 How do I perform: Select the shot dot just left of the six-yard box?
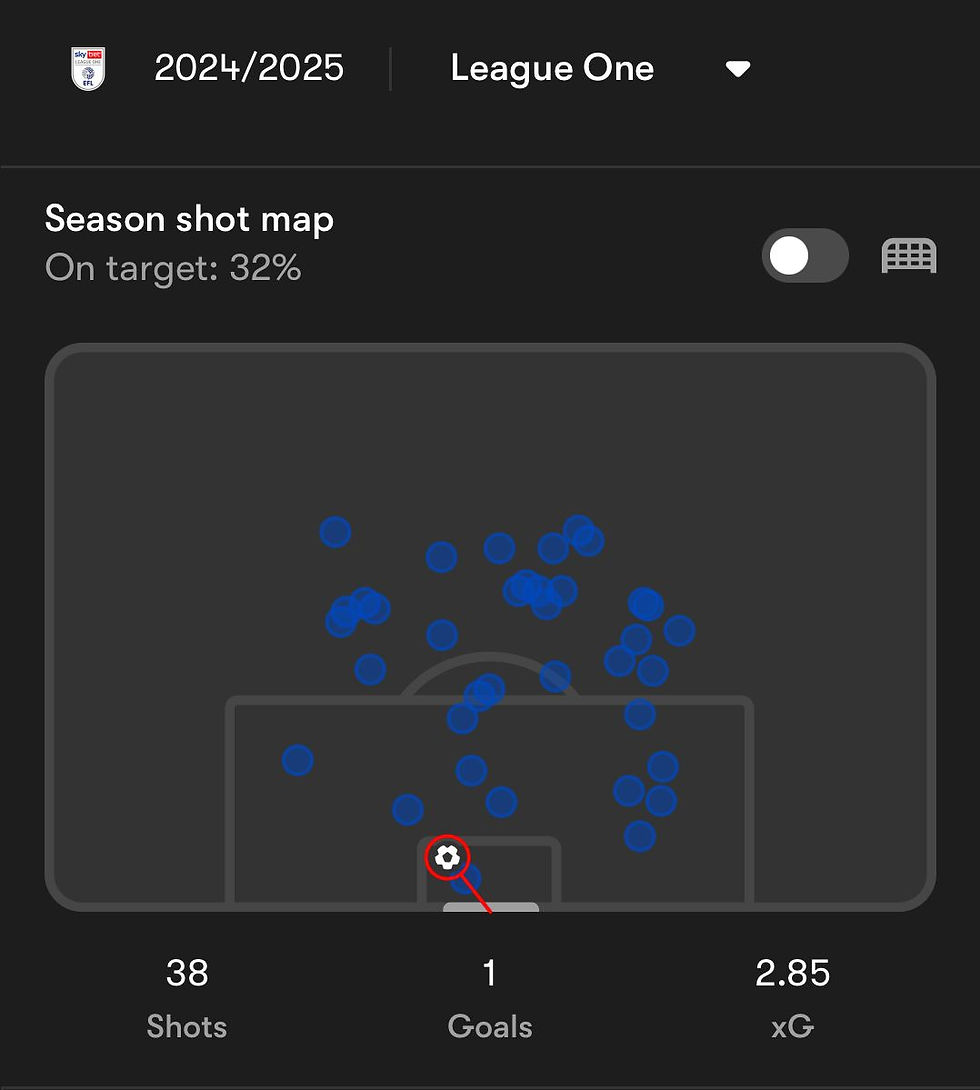[407, 810]
